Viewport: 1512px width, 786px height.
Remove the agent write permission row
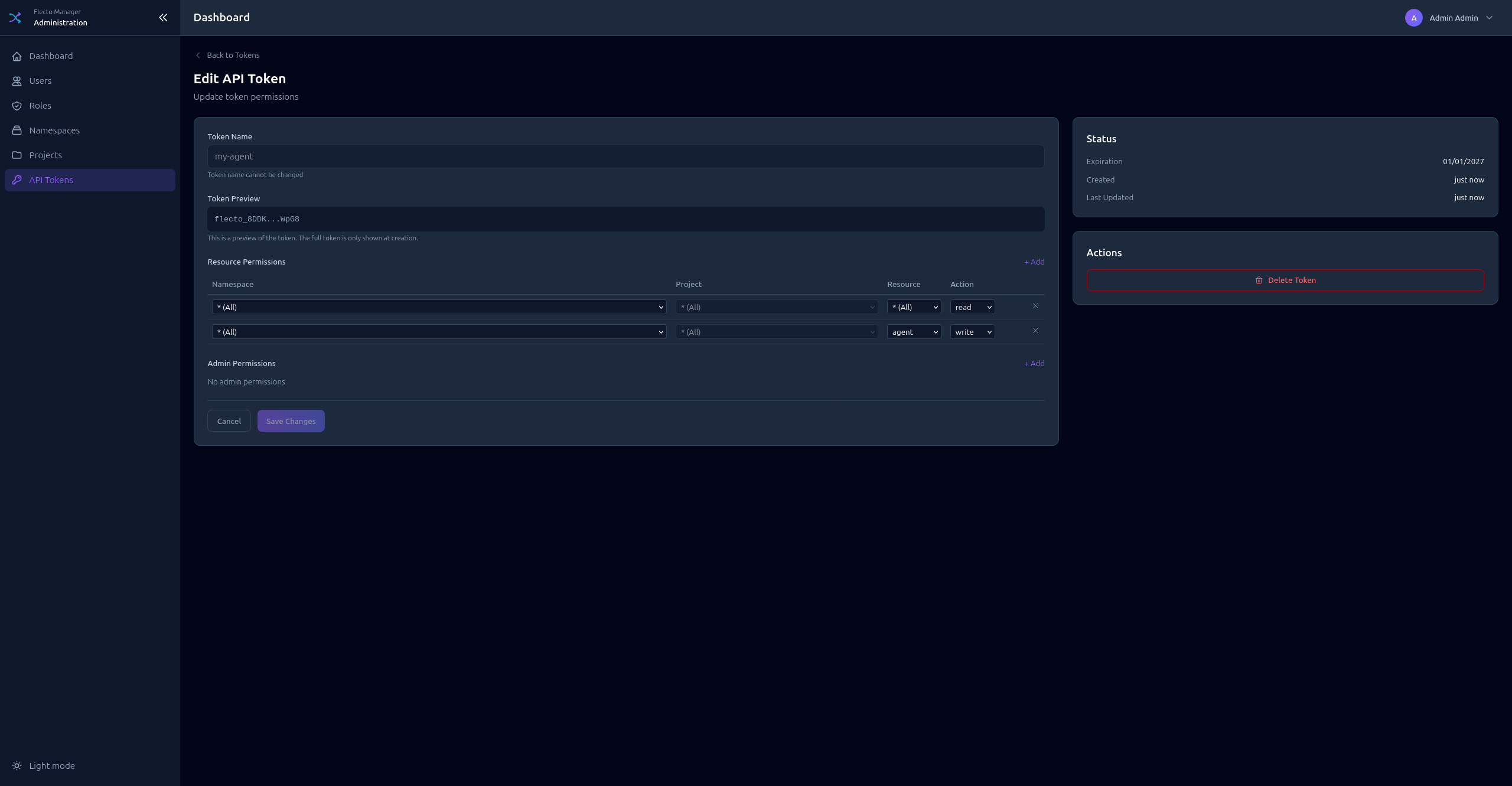(1035, 331)
